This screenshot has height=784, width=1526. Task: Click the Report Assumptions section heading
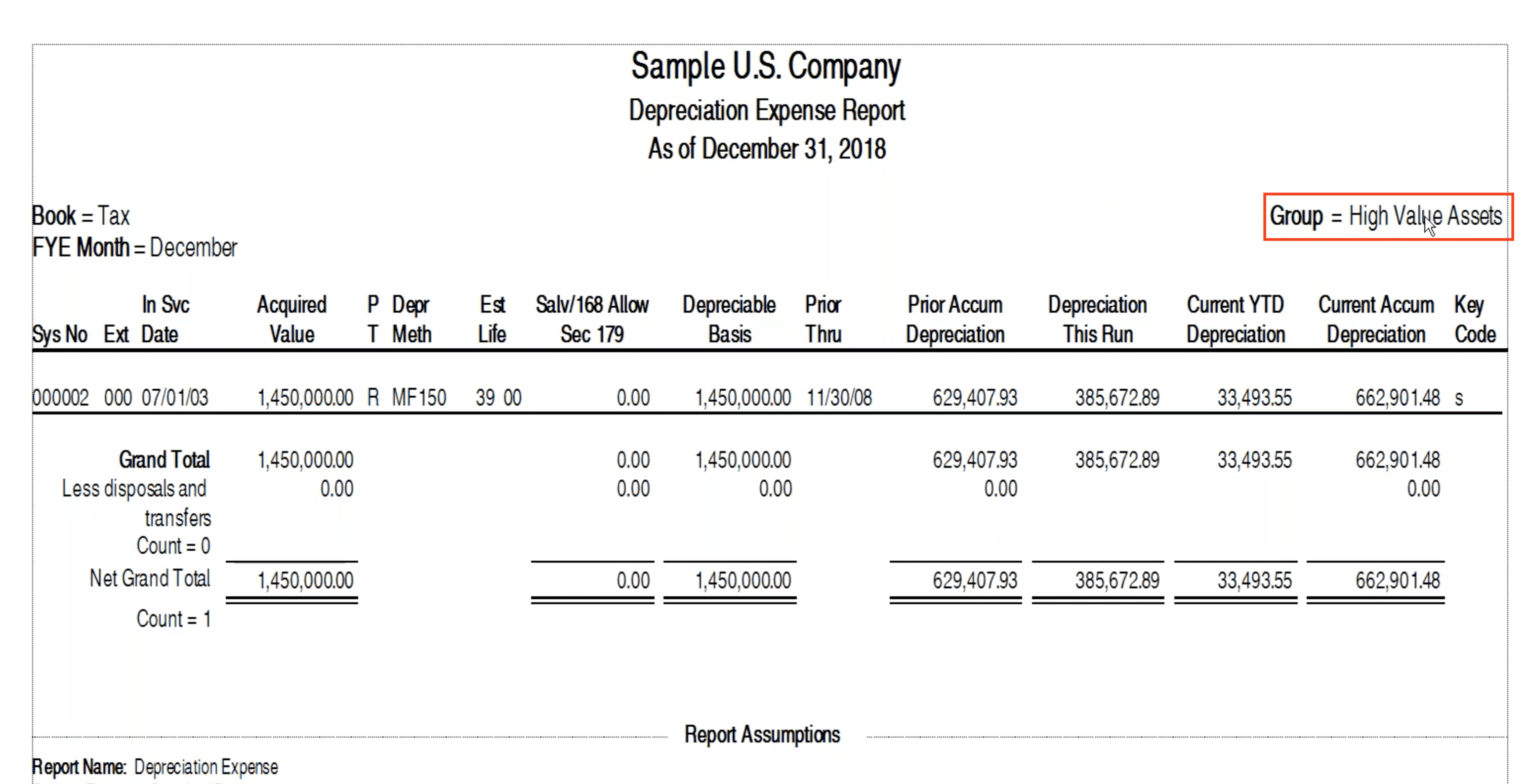point(762,735)
